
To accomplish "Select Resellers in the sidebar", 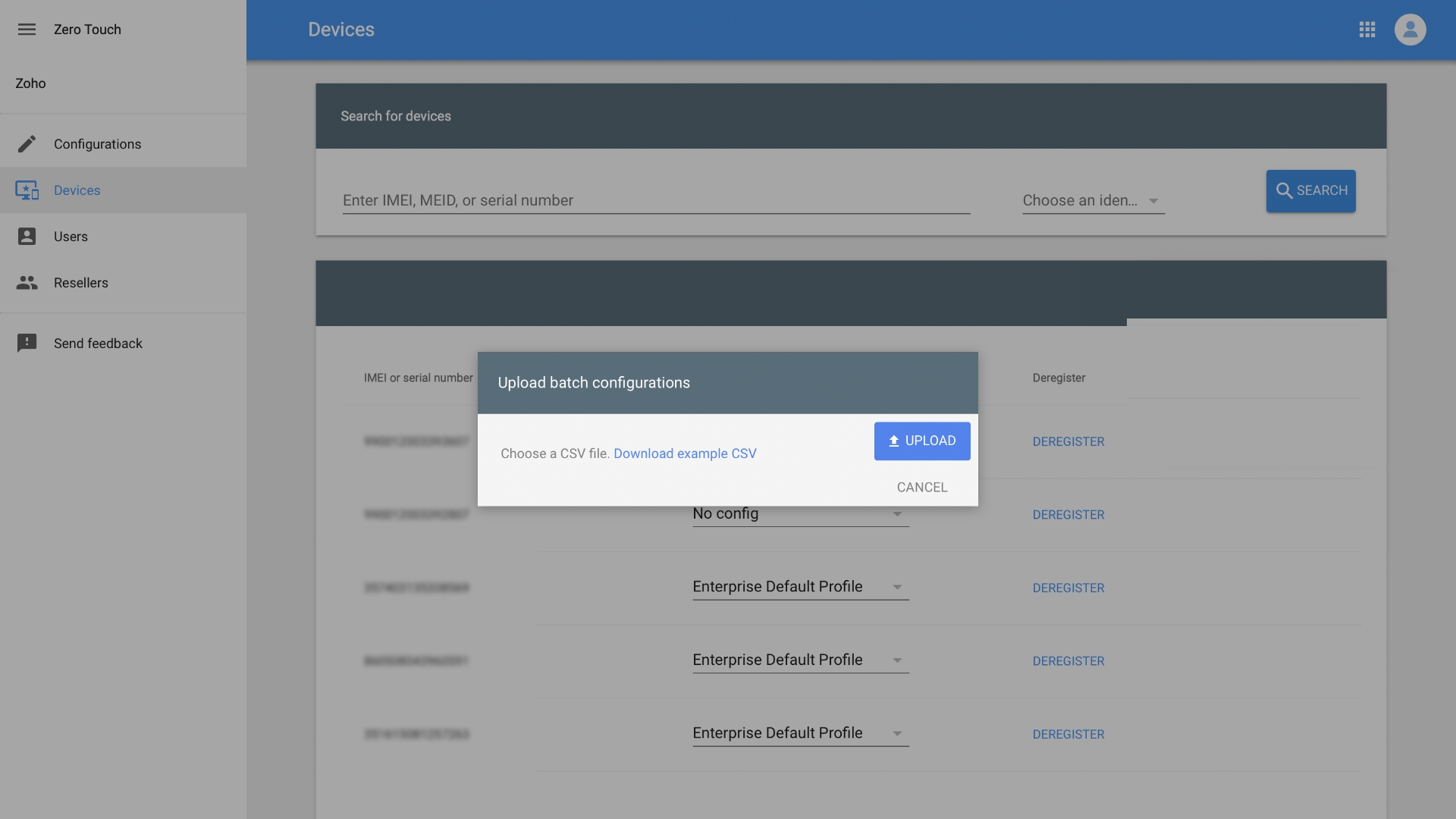I will click(81, 283).
